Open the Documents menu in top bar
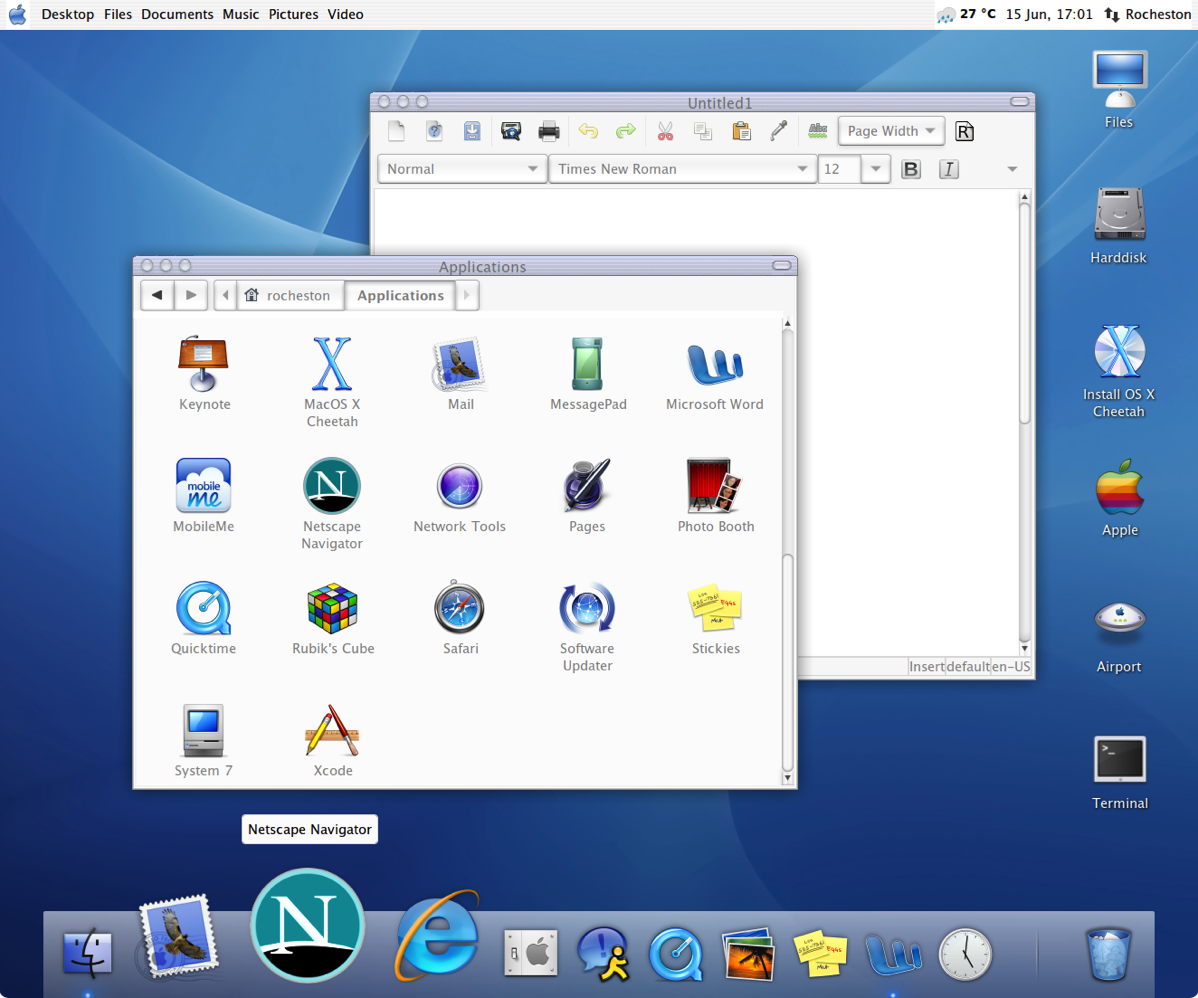1198x998 pixels. coord(177,14)
